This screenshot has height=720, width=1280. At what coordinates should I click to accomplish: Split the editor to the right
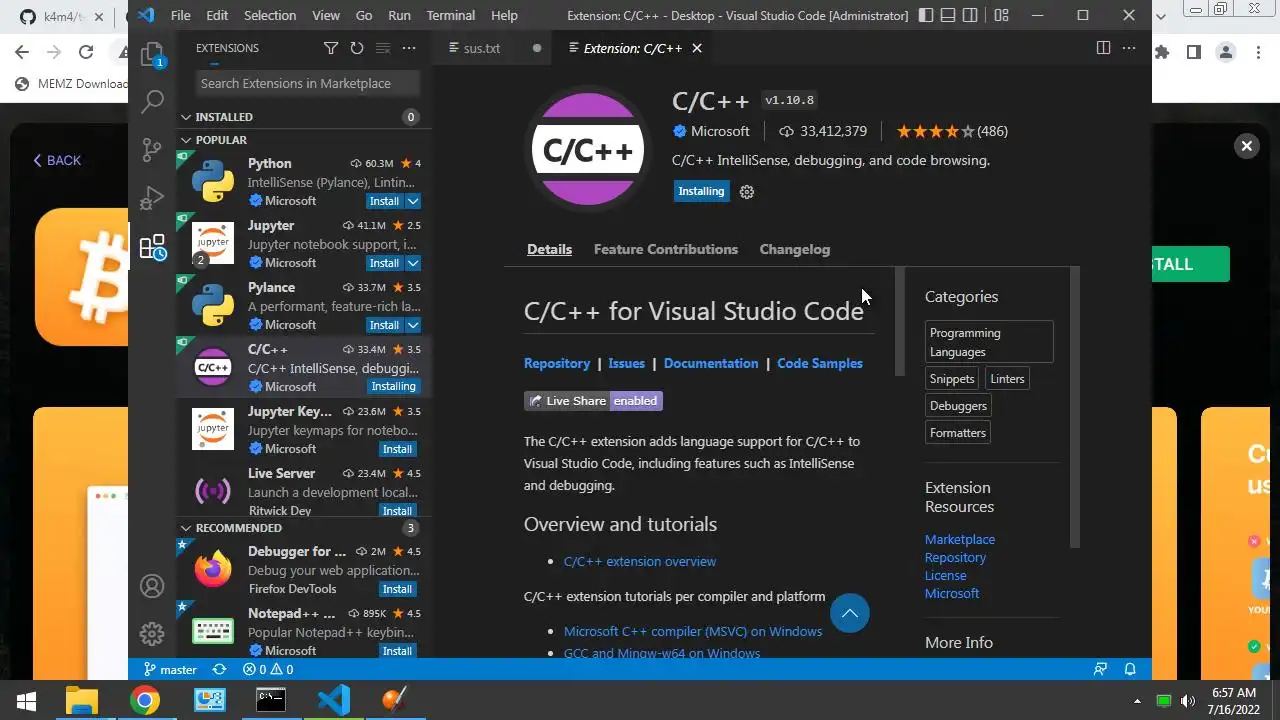[x=1103, y=48]
